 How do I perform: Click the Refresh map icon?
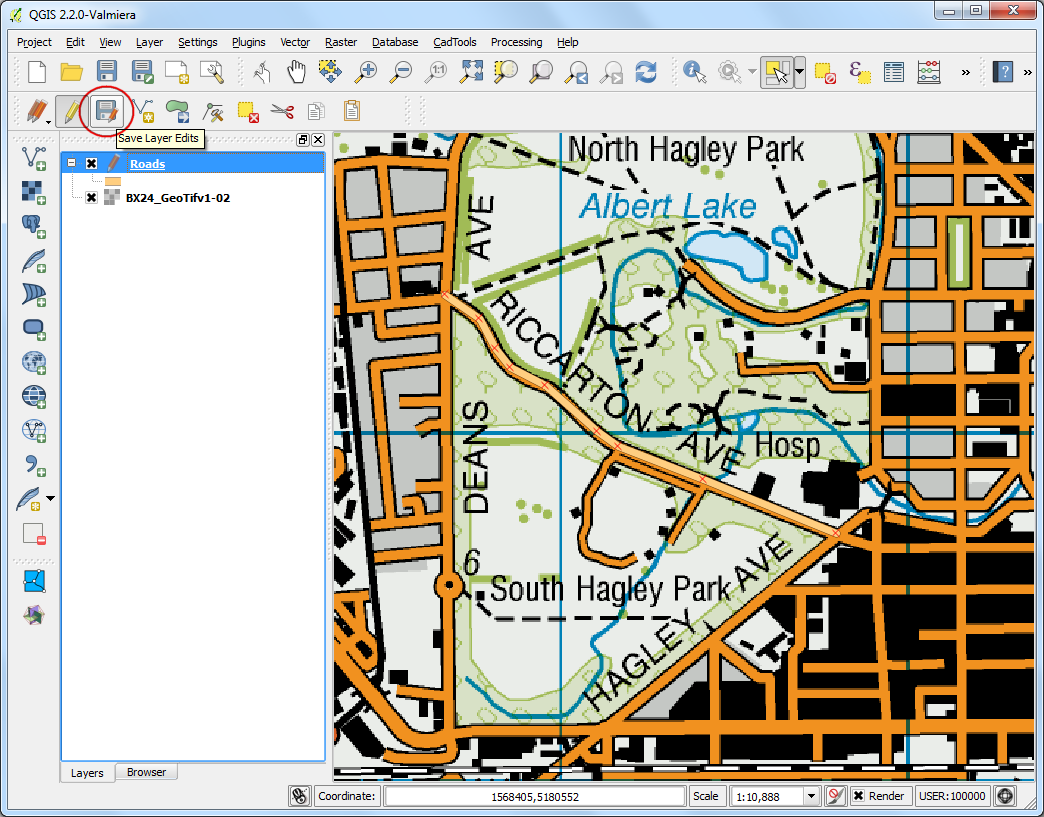(x=647, y=72)
